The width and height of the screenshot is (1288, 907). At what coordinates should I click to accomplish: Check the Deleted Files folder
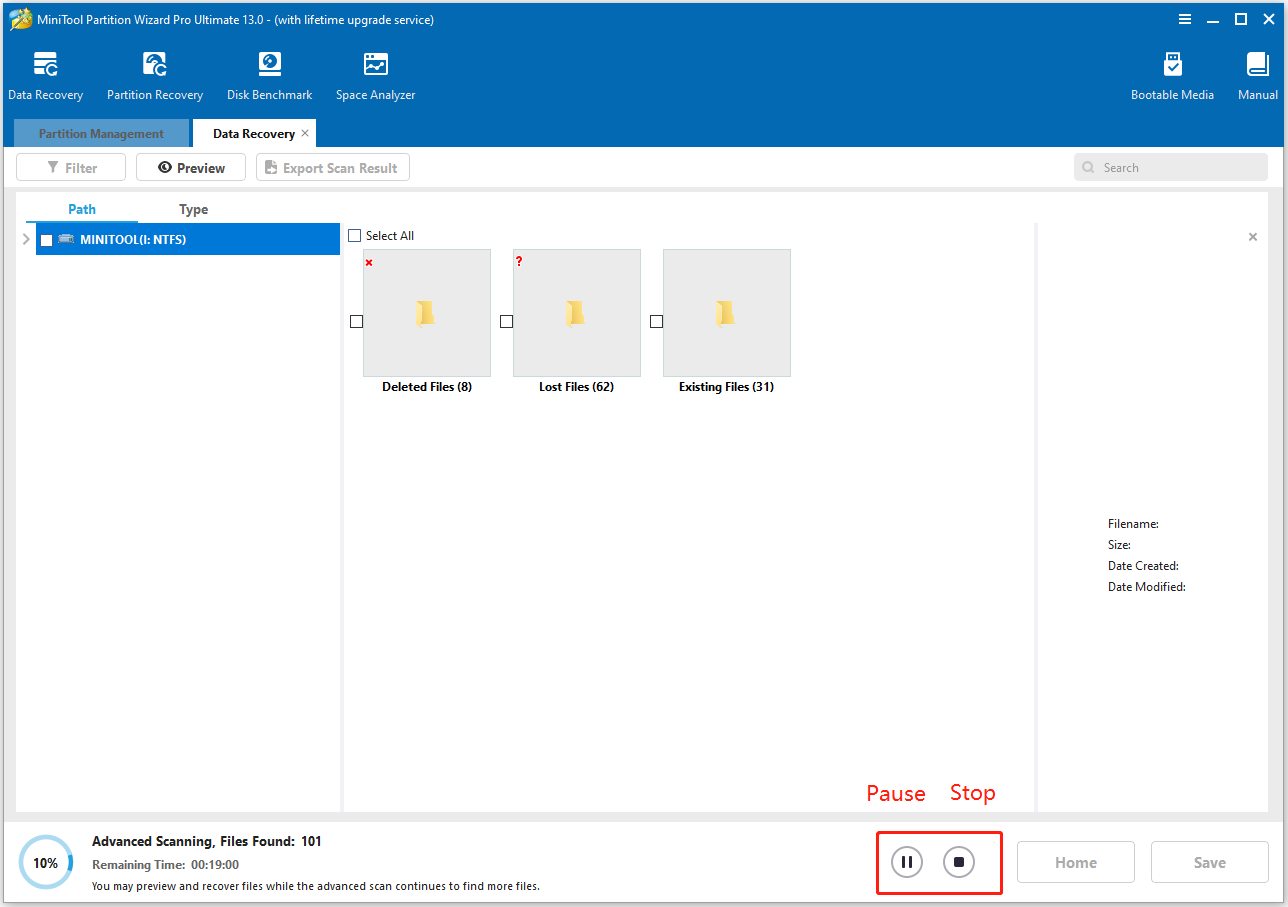point(356,321)
